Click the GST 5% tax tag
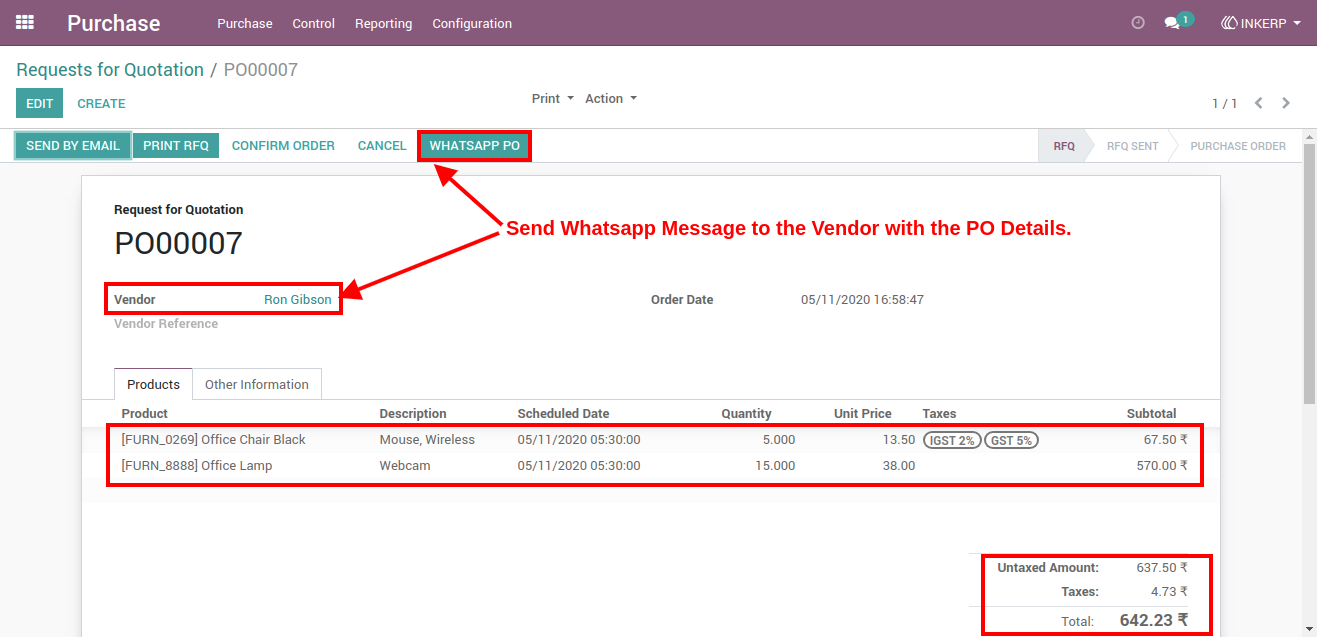This screenshot has height=637, width=1317. (x=1011, y=440)
